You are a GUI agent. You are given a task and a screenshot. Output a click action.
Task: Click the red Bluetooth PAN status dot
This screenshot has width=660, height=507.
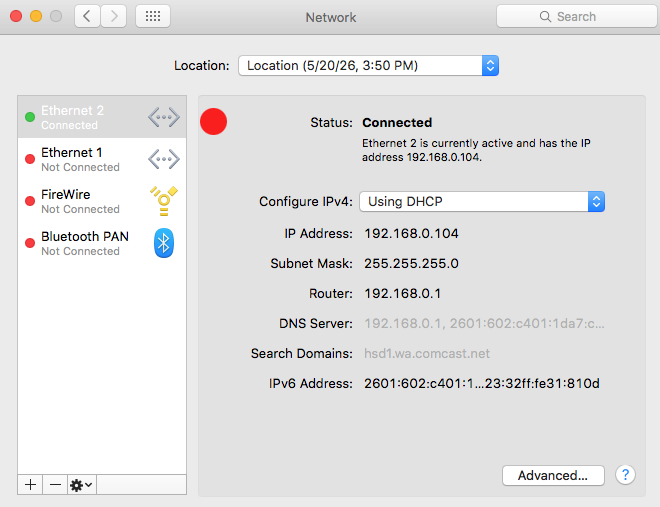coord(30,243)
